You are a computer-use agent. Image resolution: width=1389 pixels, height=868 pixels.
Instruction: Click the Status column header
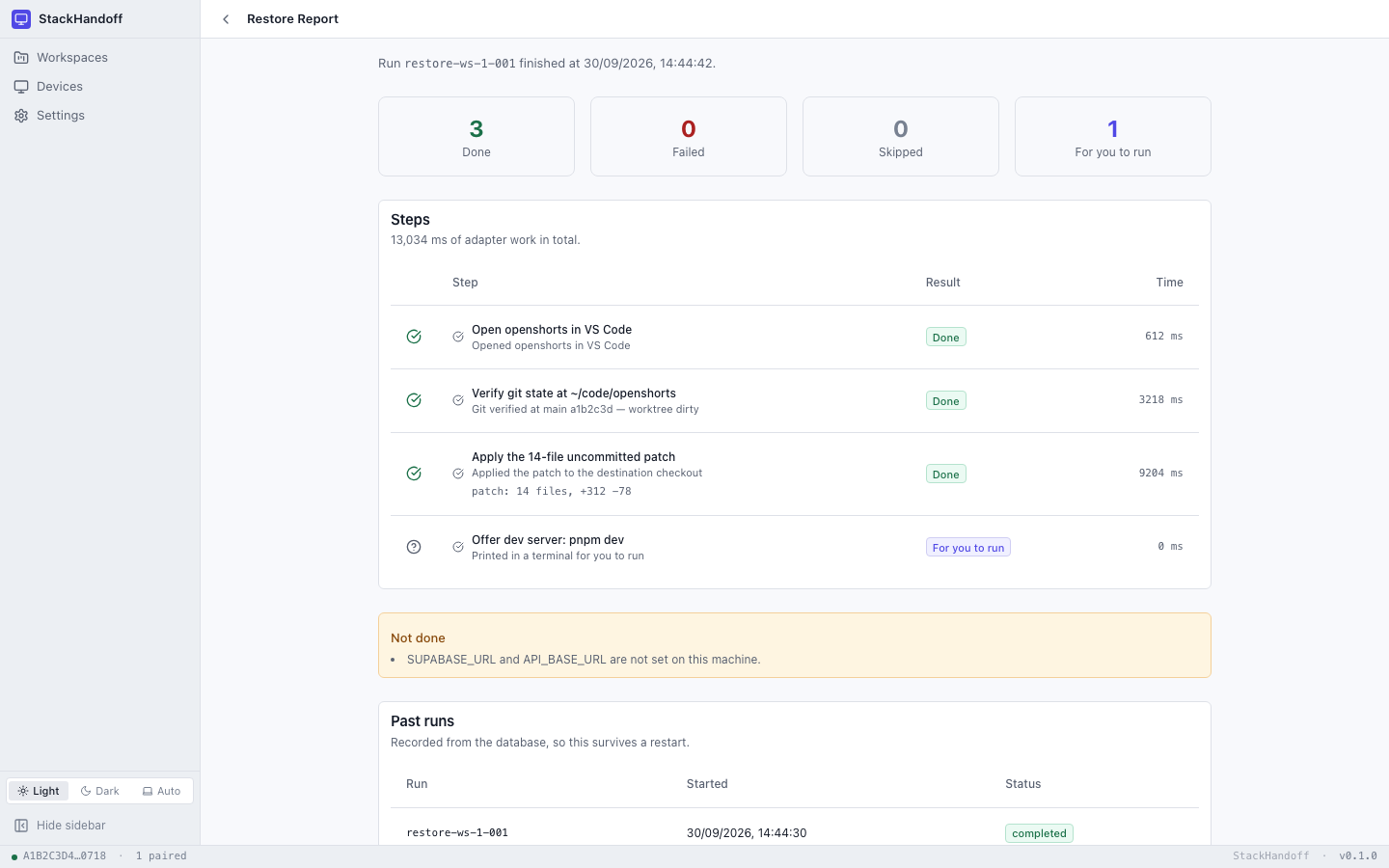pyautogui.click(x=1023, y=784)
